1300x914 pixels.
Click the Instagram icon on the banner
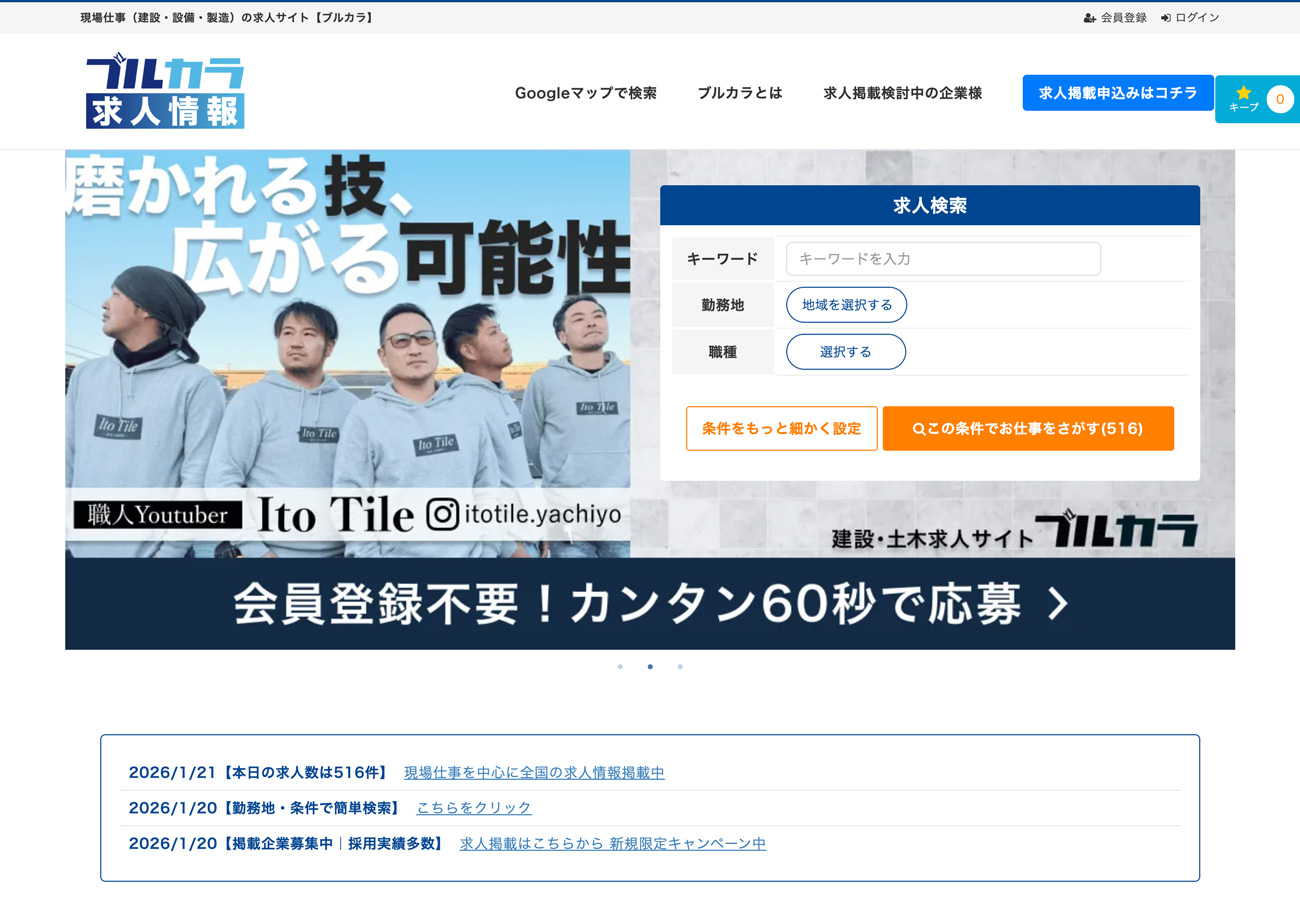pos(443,514)
